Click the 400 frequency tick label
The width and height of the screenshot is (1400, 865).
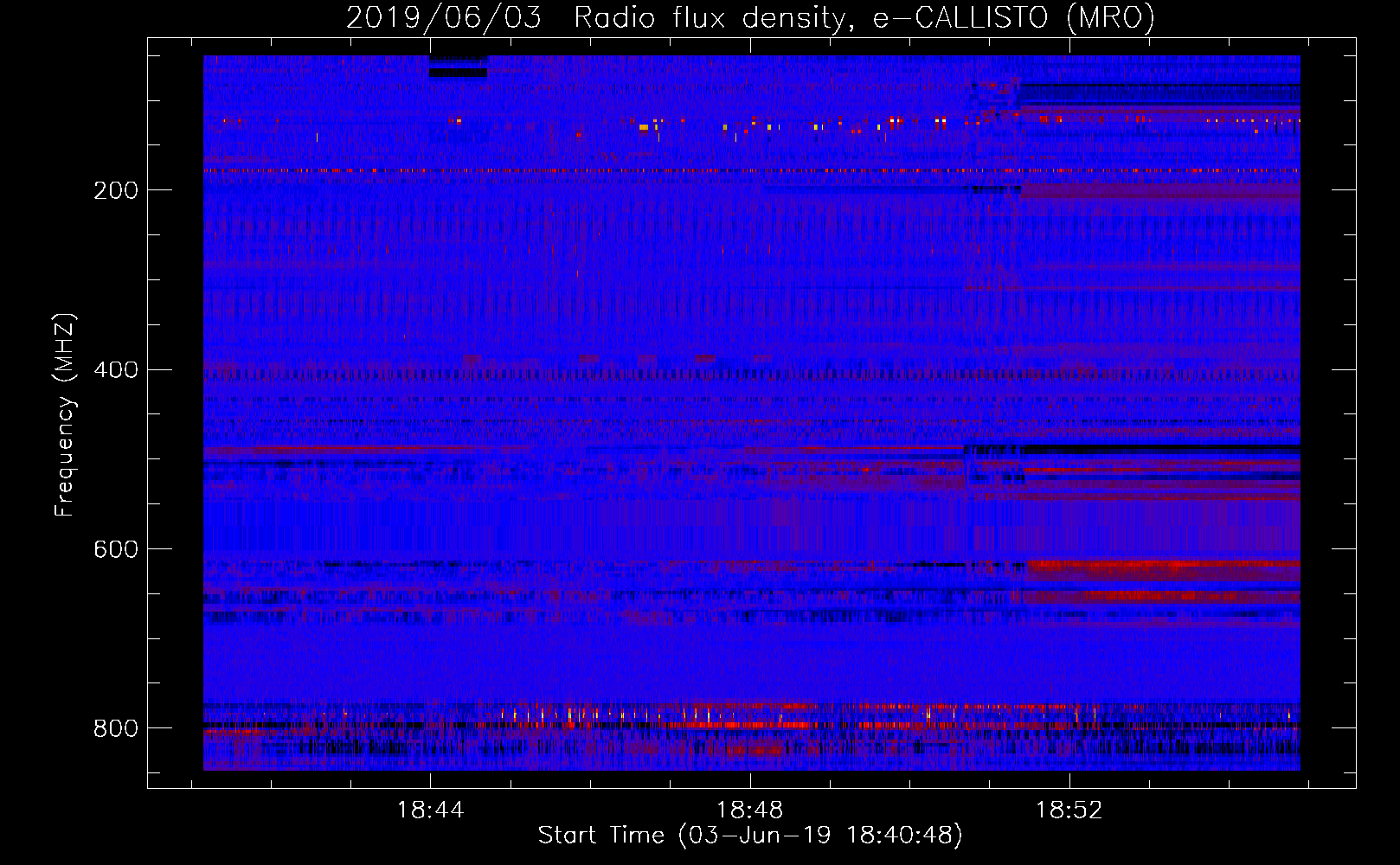tap(116, 370)
